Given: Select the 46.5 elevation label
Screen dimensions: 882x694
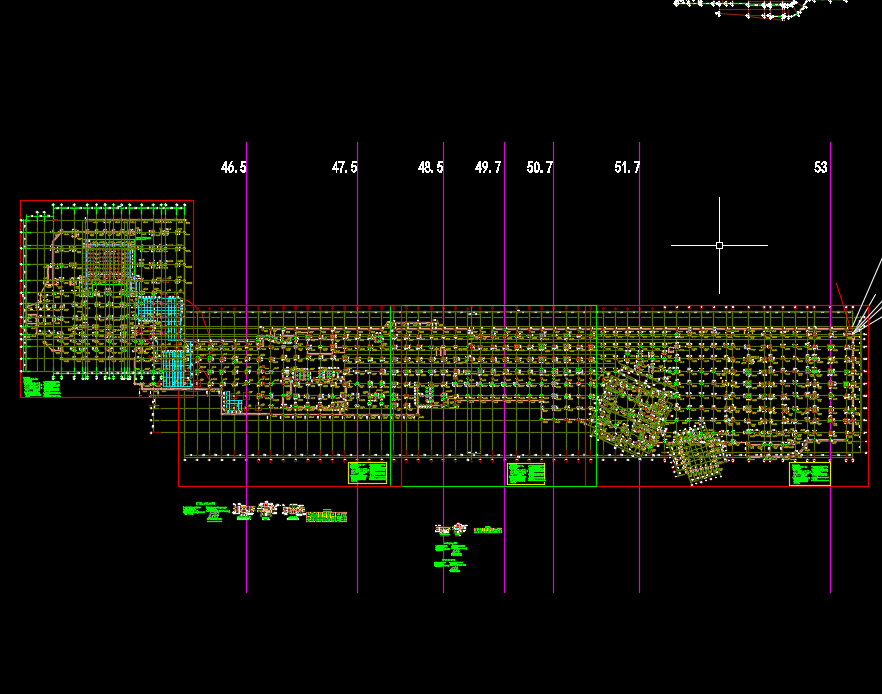Looking at the screenshot, I should 233,168.
